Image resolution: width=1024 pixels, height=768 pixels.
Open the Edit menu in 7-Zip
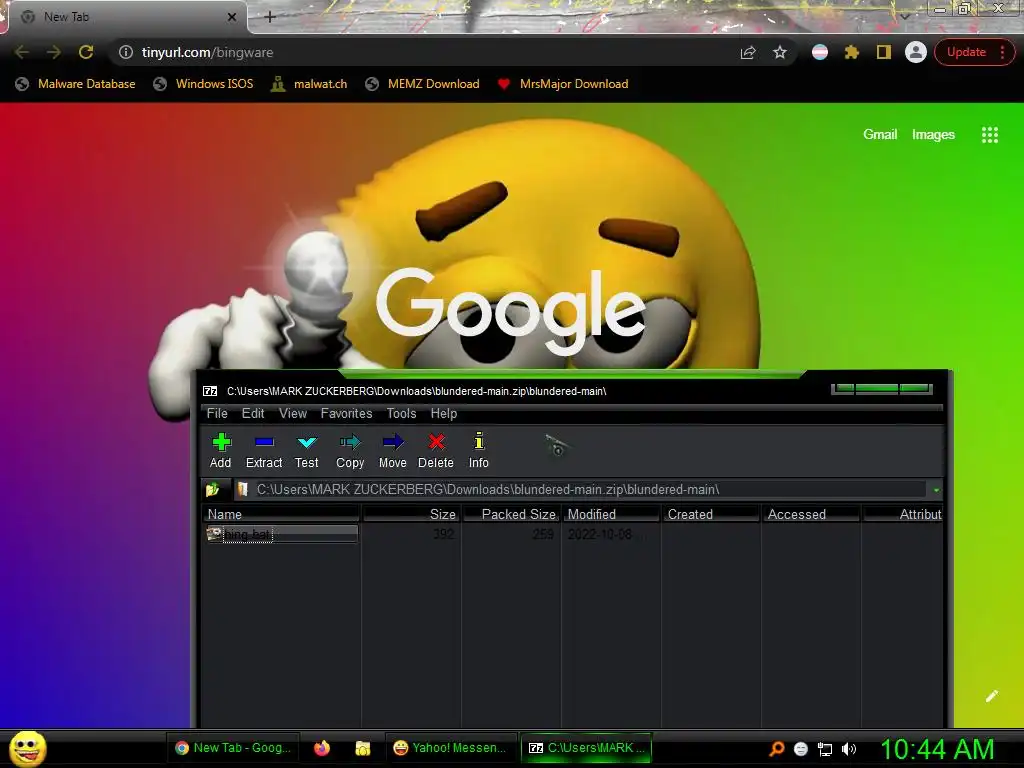[x=253, y=413]
